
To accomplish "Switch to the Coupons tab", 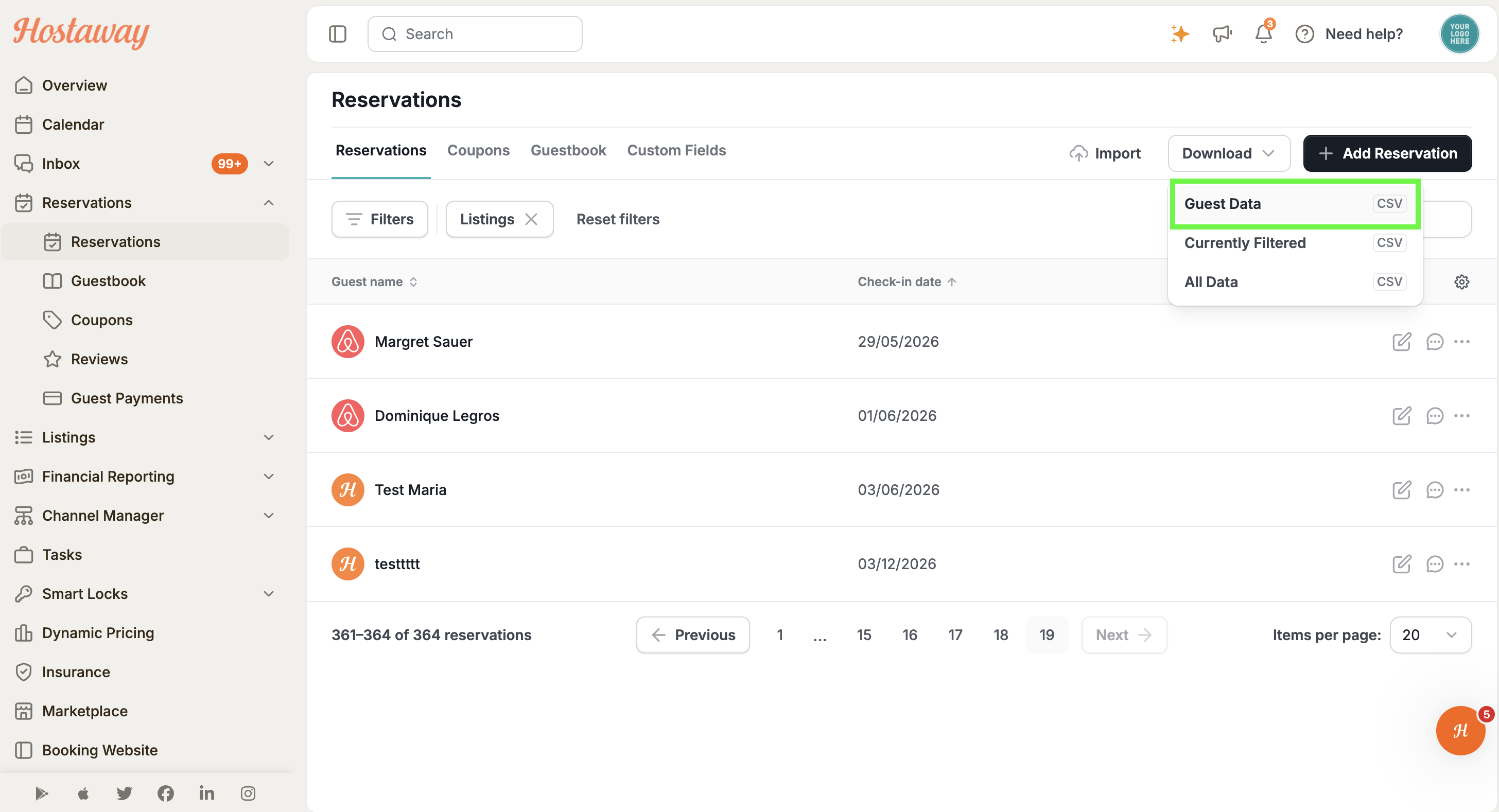I will click(478, 150).
